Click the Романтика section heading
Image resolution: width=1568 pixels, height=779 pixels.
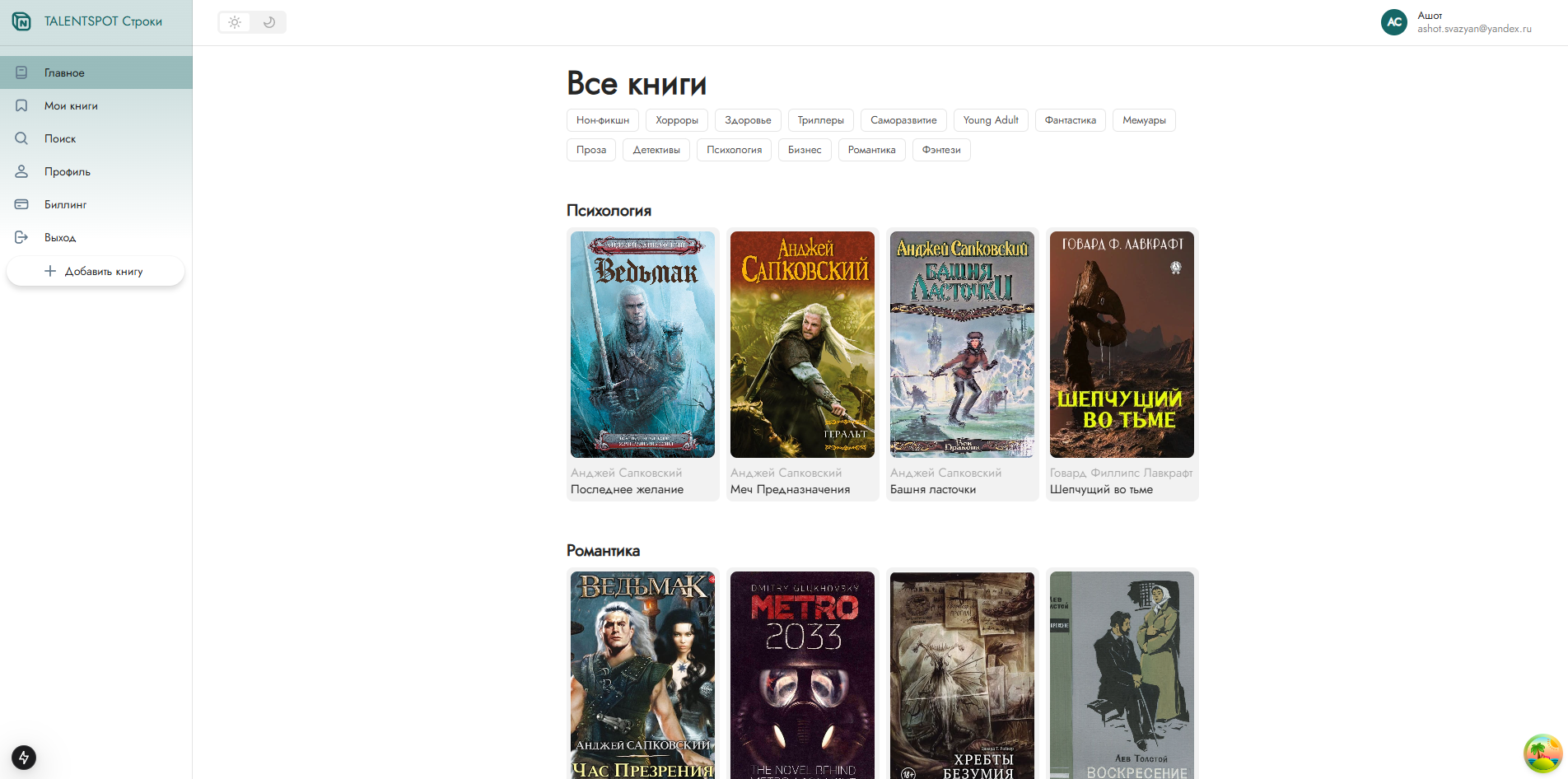[x=603, y=551]
